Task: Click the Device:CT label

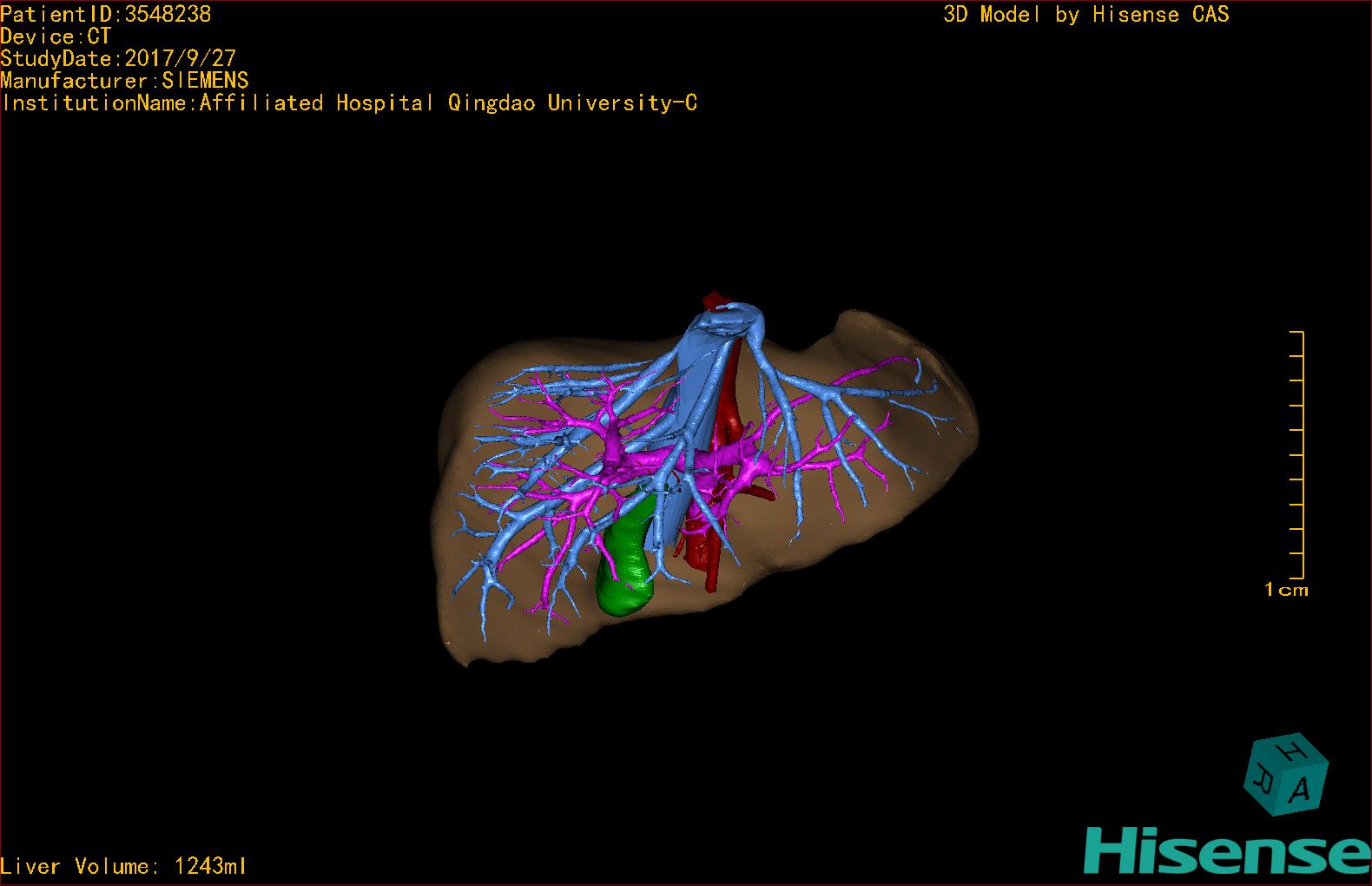Action: 56,36
